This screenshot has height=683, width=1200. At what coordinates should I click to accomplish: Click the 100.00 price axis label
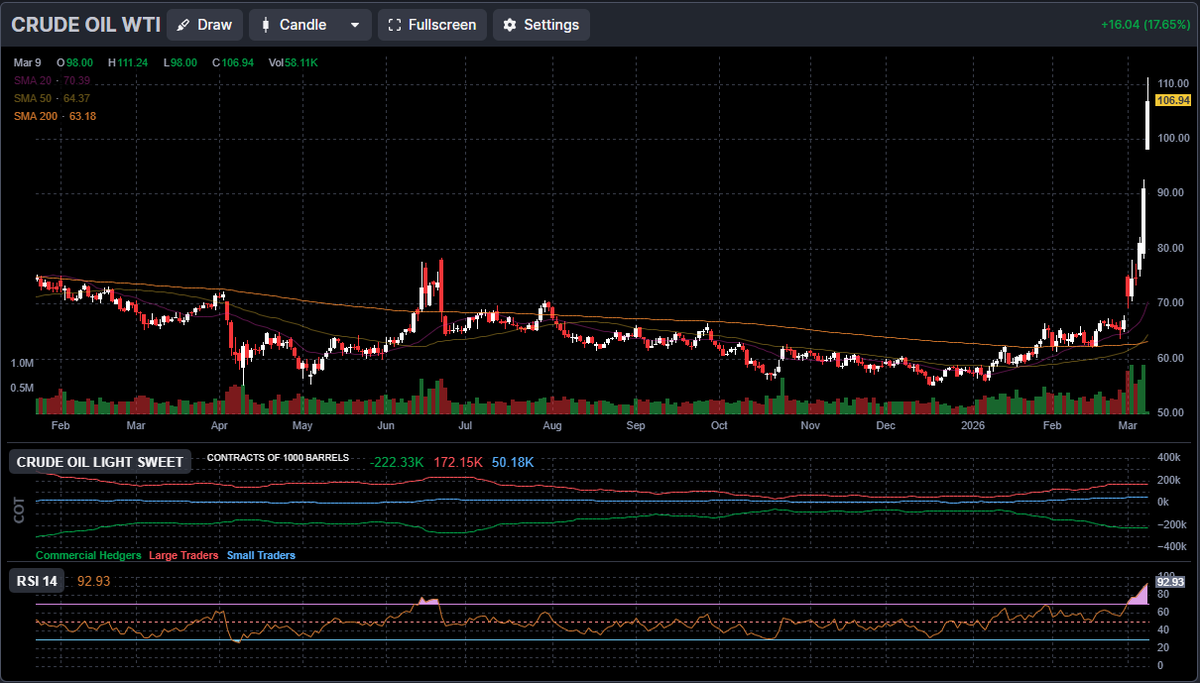click(1172, 138)
